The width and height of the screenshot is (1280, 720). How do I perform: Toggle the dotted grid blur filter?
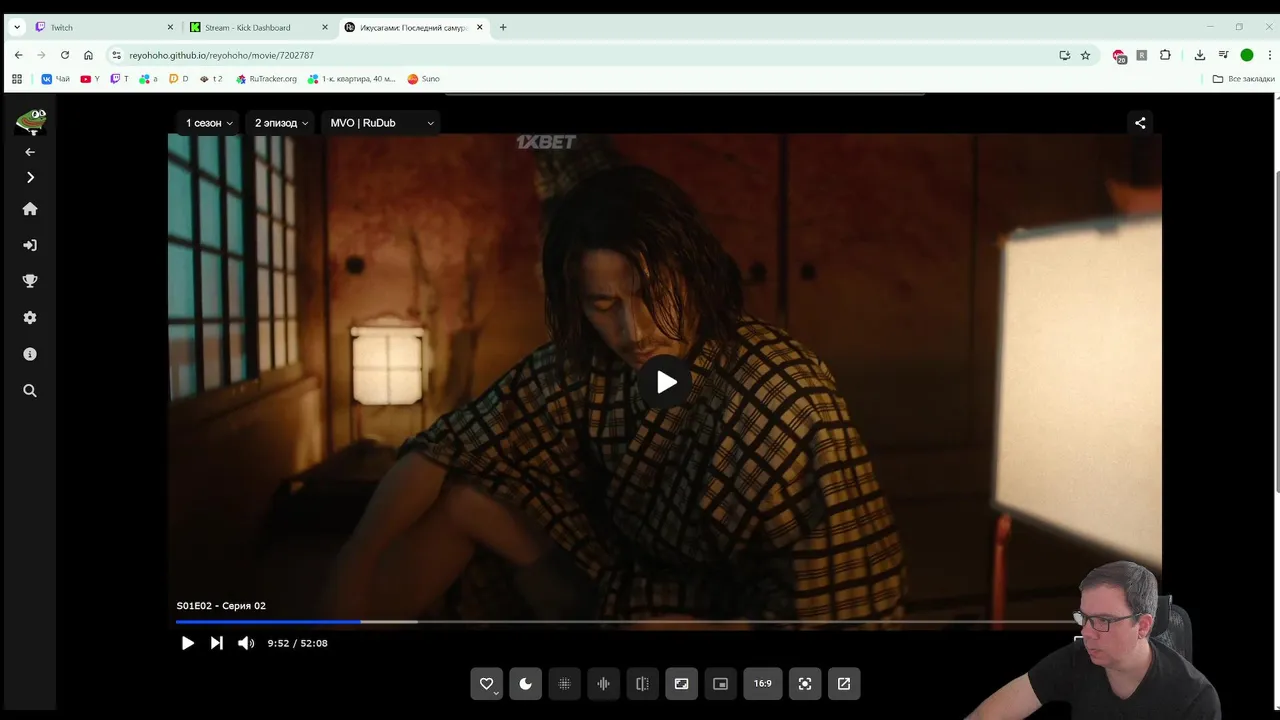click(x=565, y=684)
